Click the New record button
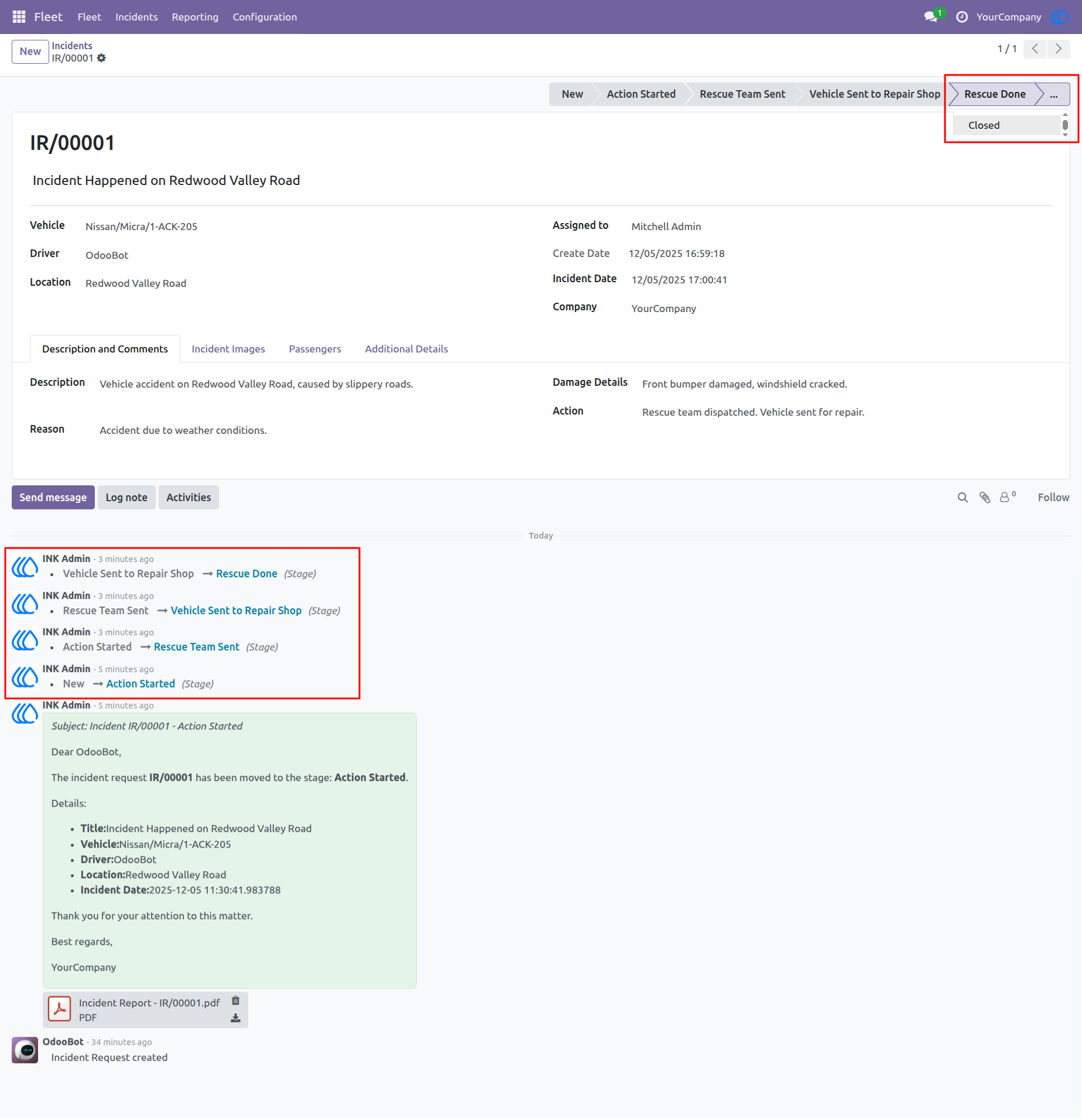Image resolution: width=1082 pixels, height=1120 pixels. tap(30, 52)
